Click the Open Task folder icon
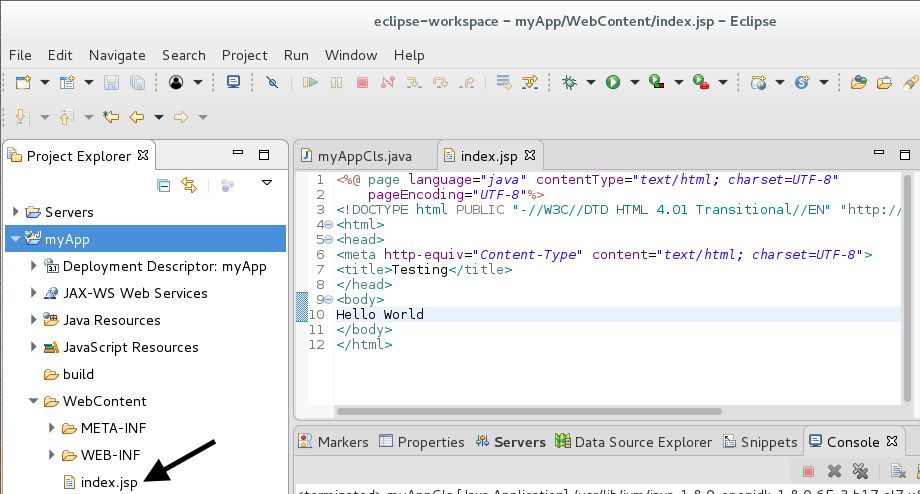 pos(884,82)
